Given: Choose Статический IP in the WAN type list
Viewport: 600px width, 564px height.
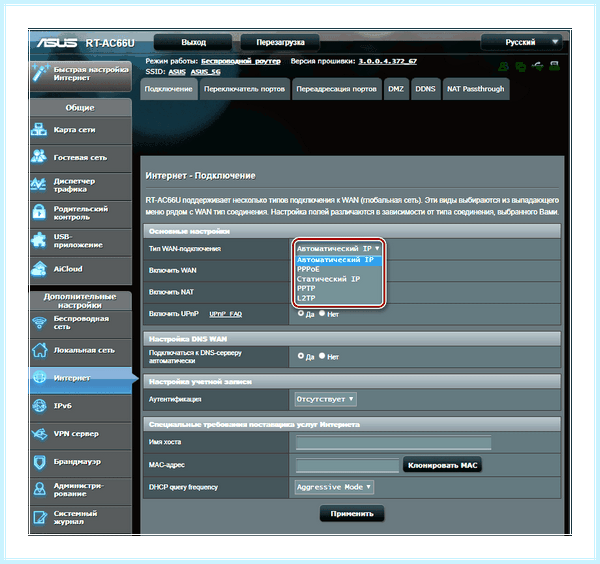Looking at the screenshot, I should coord(339,279).
